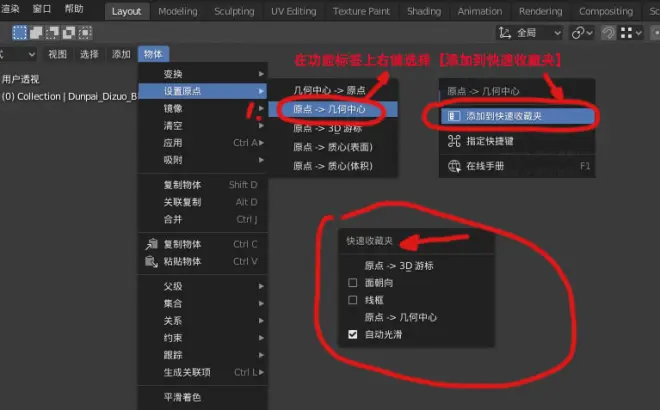Screen dimensions: 660x410
Task: Click the 在线手册 globe icon
Action: 454,166
